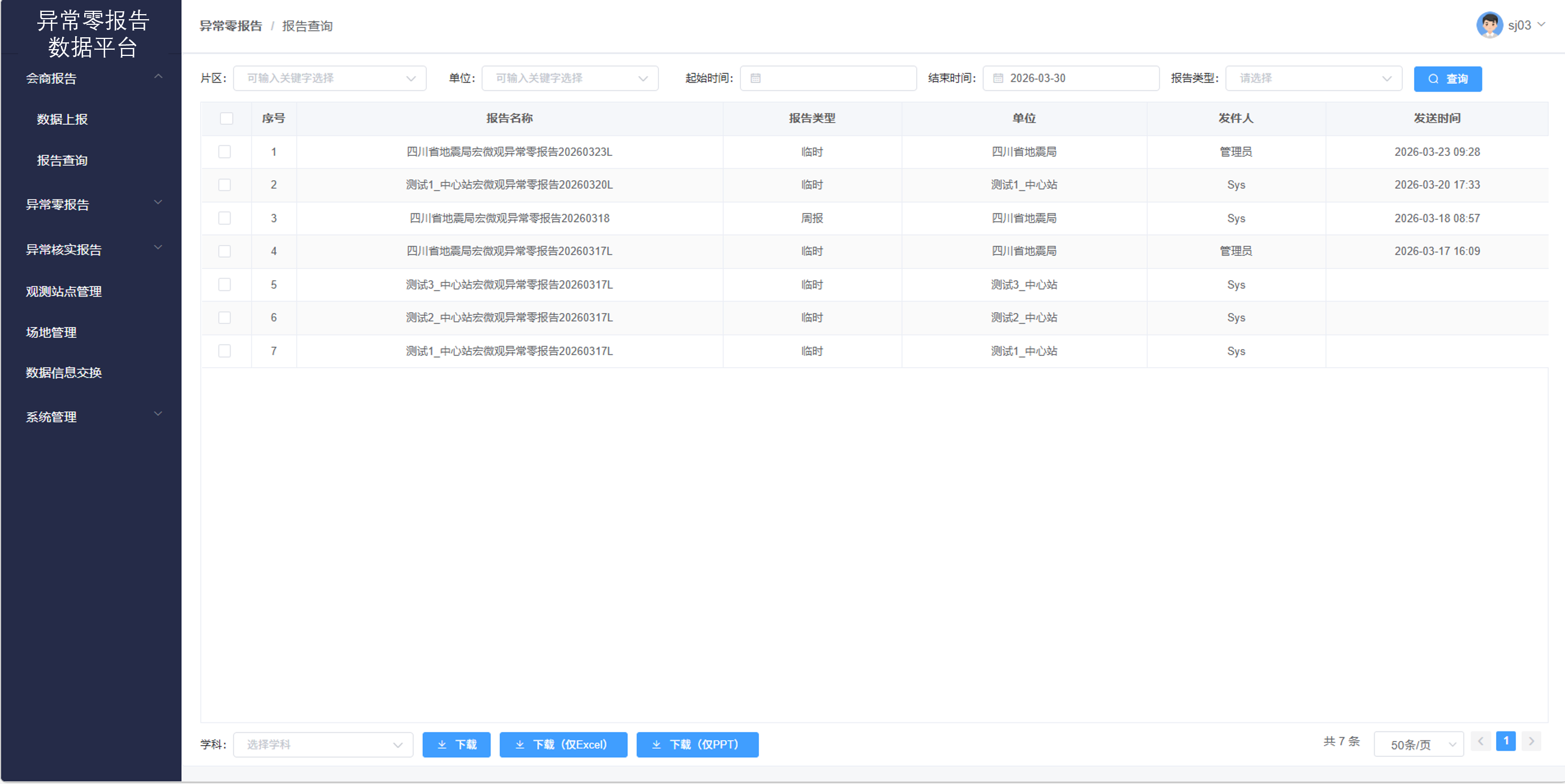
Task: Open the 50条/页 page size dropdown
Action: (1418, 744)
